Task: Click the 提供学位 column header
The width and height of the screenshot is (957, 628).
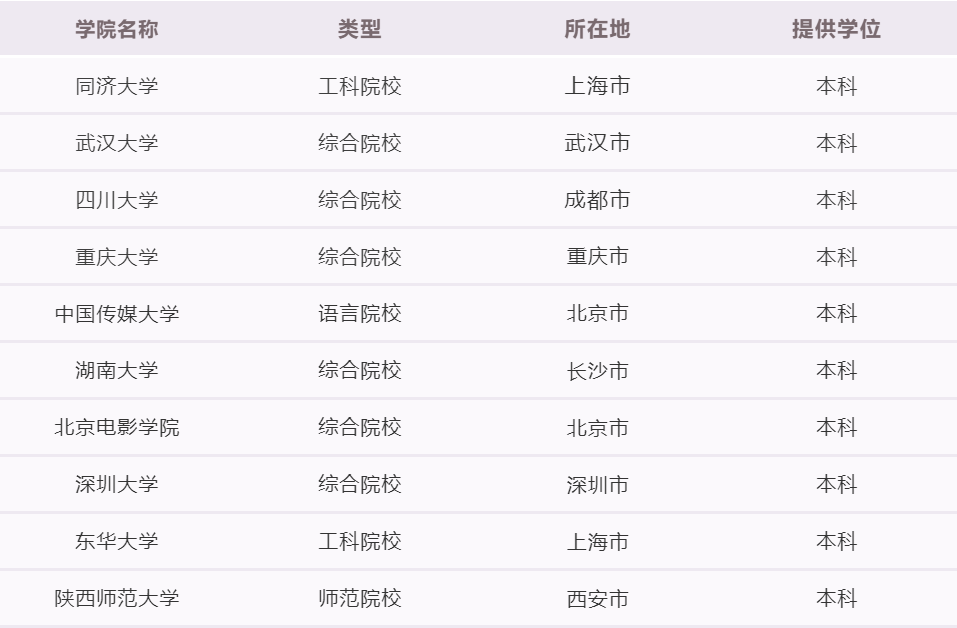Action: 836,29
